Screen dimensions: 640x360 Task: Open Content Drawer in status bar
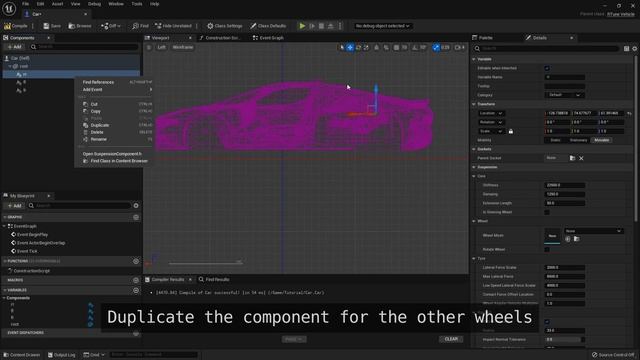click(21, 355)
